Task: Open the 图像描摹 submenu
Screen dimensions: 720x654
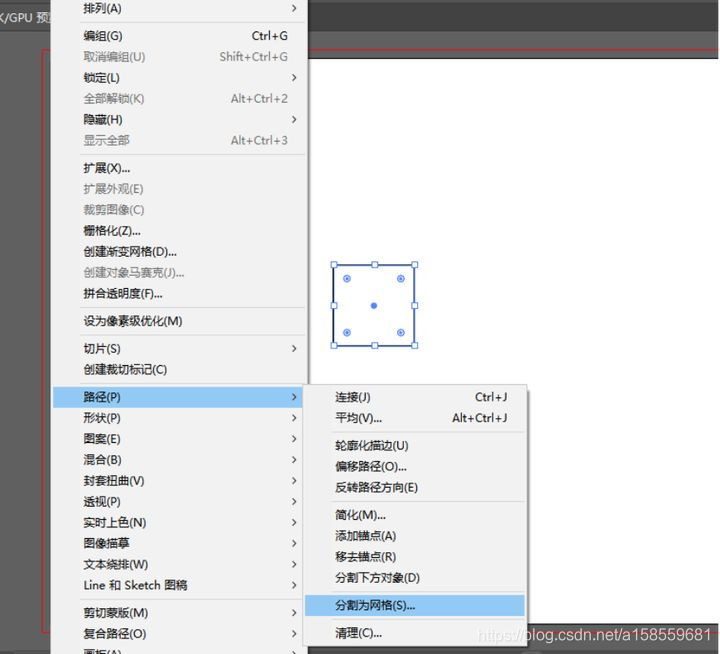Action: pyautogui.click(x=178, y=543)
